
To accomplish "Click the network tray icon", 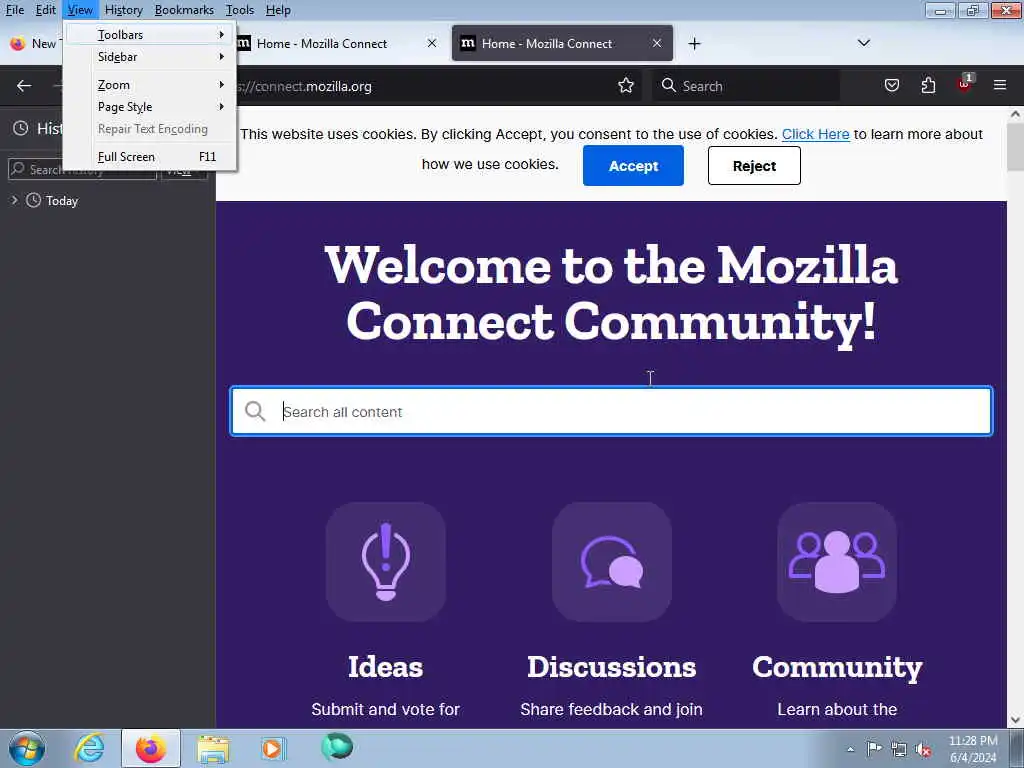I will [x=899, y=749].
